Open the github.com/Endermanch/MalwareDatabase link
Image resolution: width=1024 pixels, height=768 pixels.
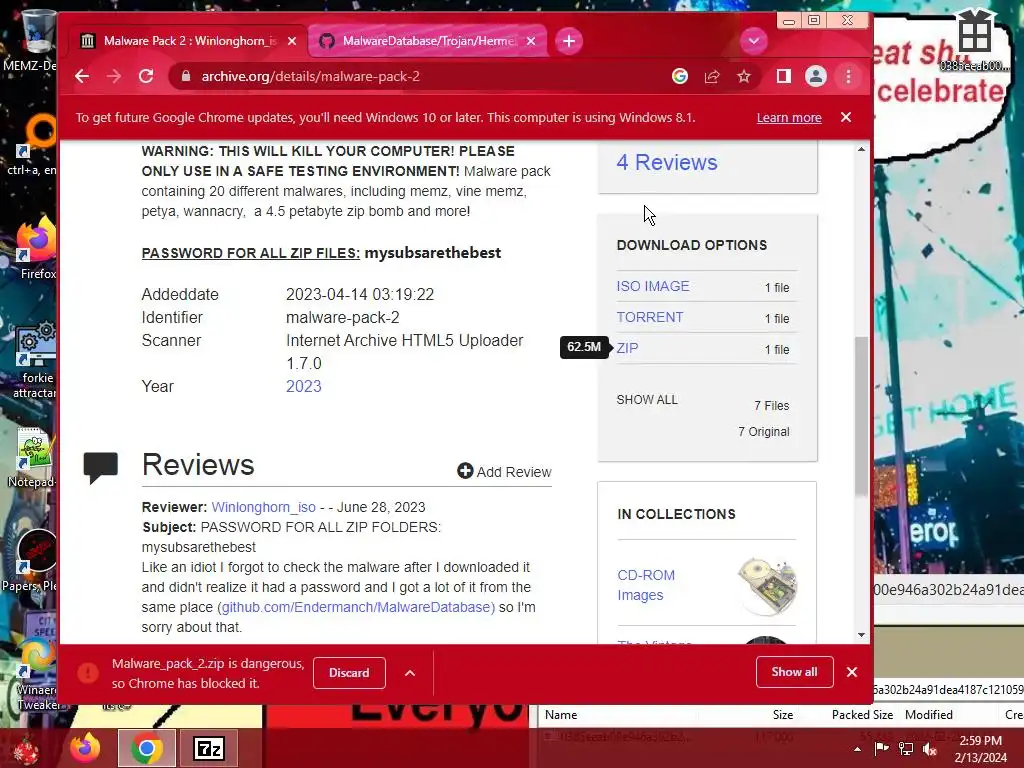[358, 607]
